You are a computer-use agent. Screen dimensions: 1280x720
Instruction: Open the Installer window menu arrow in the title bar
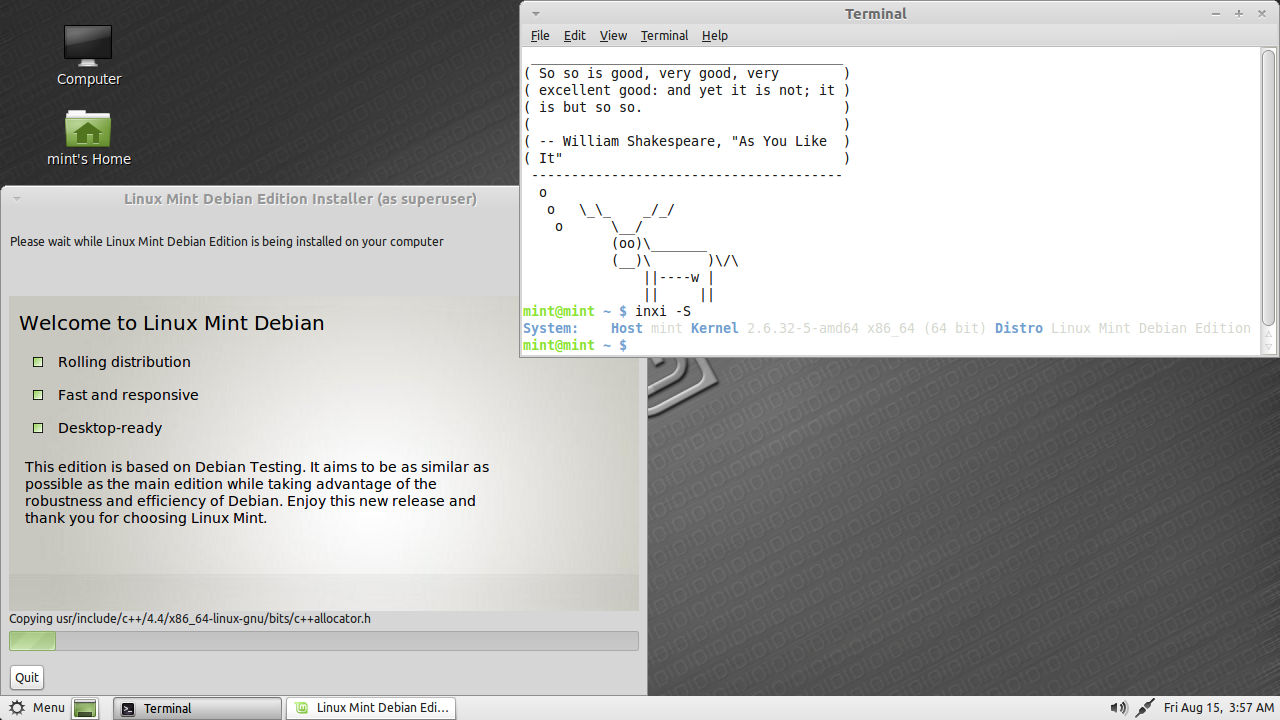point(16,199)
